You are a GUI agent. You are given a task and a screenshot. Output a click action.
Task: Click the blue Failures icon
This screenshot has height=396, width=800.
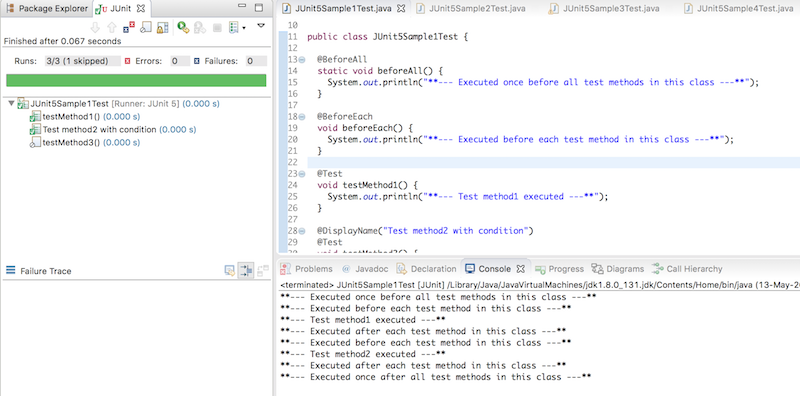click(197, 61)
